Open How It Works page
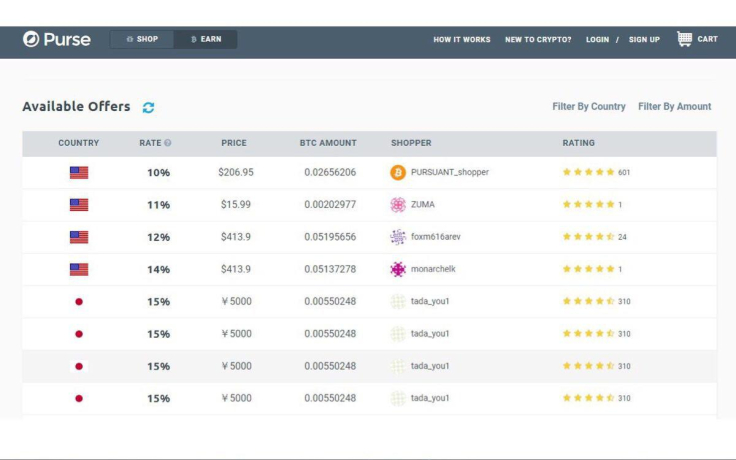The height and width of the screenshot is (460, 736). click(x=461, y=39)
